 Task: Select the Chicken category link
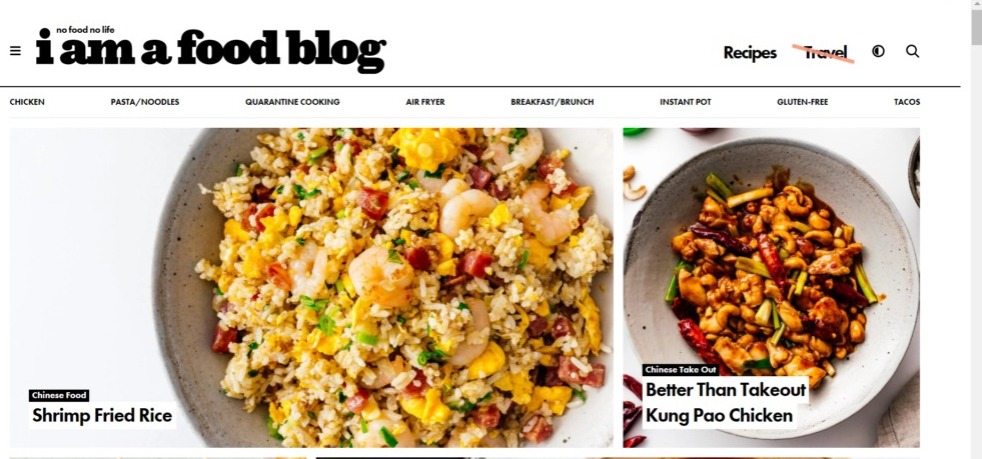pyautogui.click(x=27, y=101)
